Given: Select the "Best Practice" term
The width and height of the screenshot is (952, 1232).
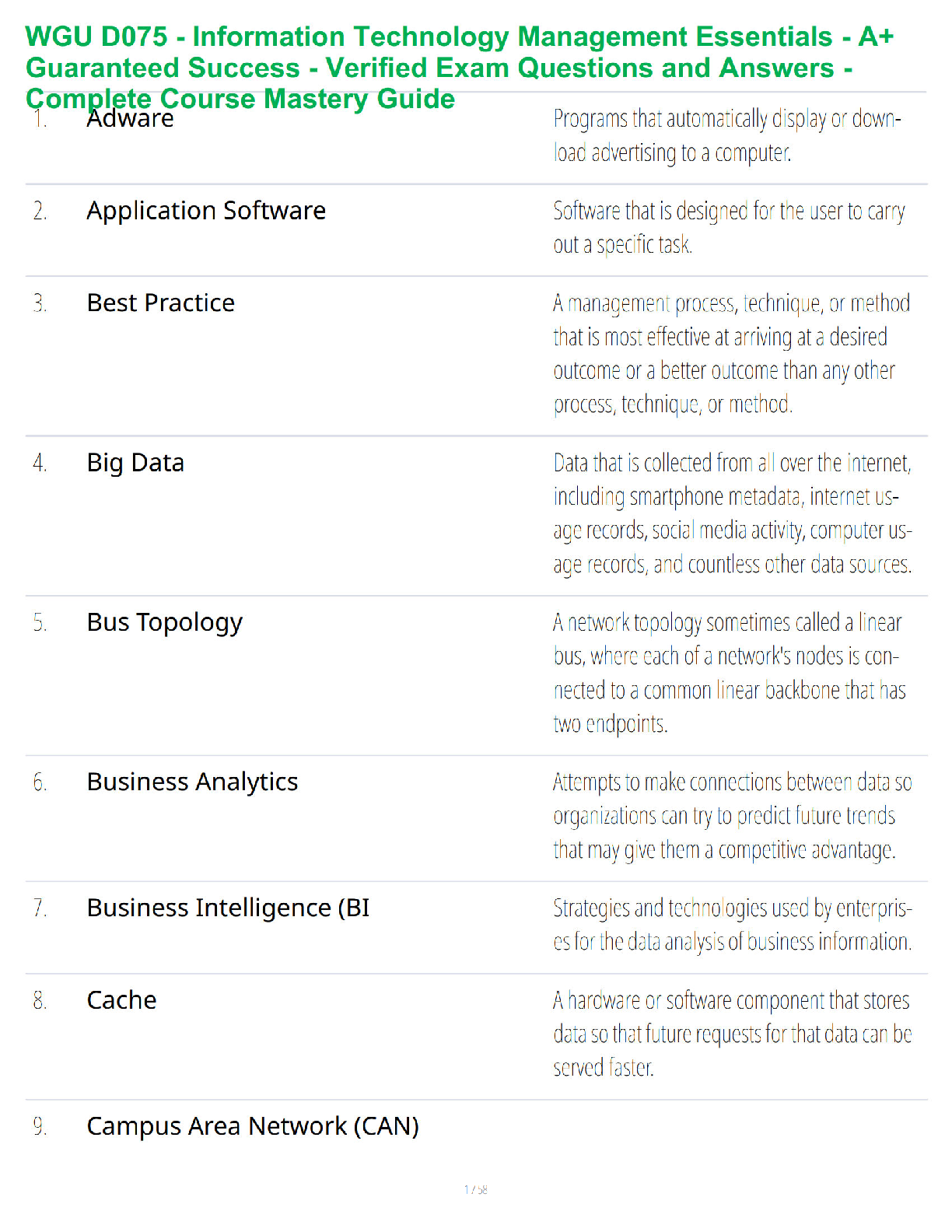Looking at the screenshot, I should 160,303.
